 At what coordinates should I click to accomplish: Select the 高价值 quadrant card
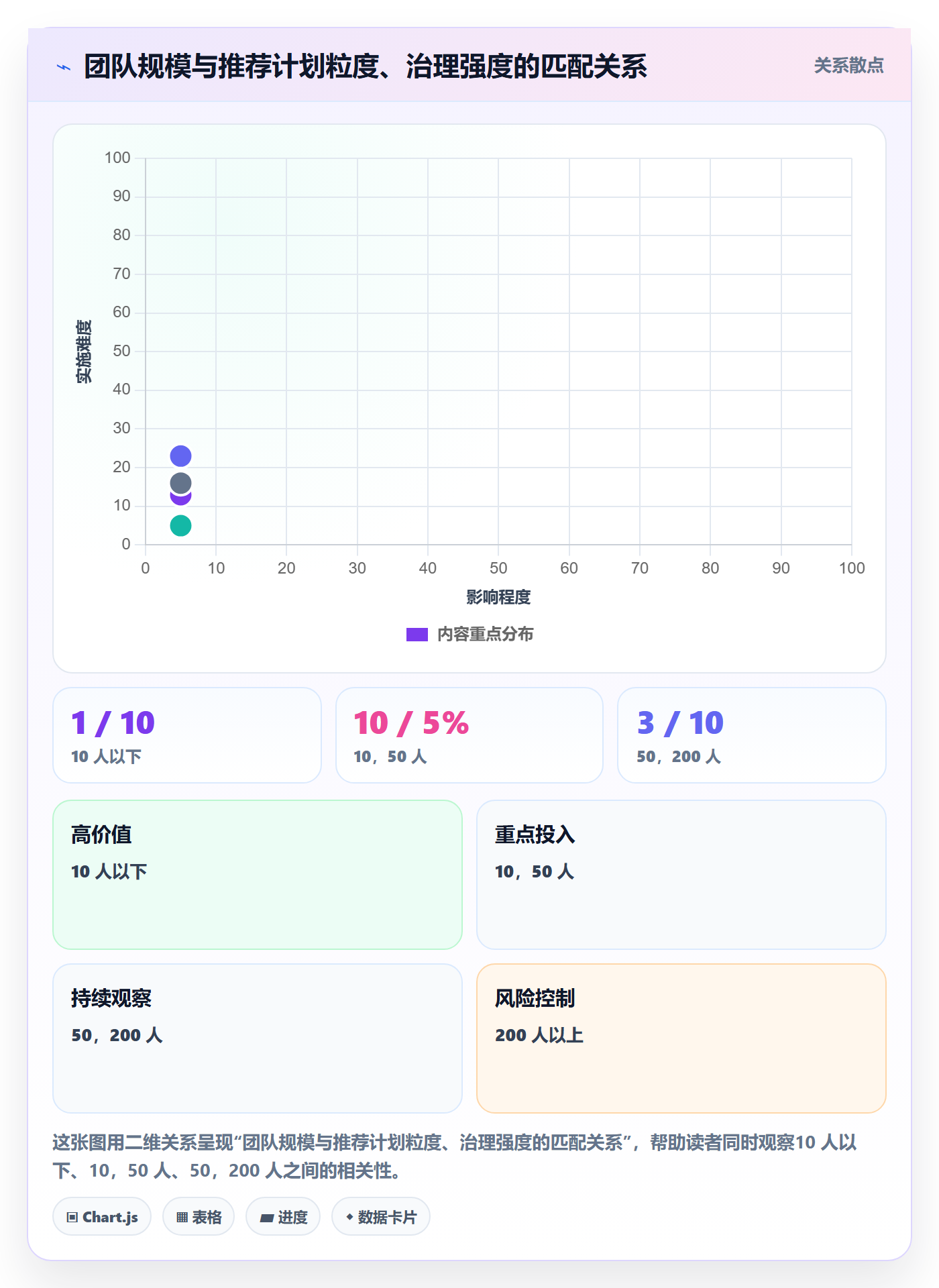(x=258, y=875)
